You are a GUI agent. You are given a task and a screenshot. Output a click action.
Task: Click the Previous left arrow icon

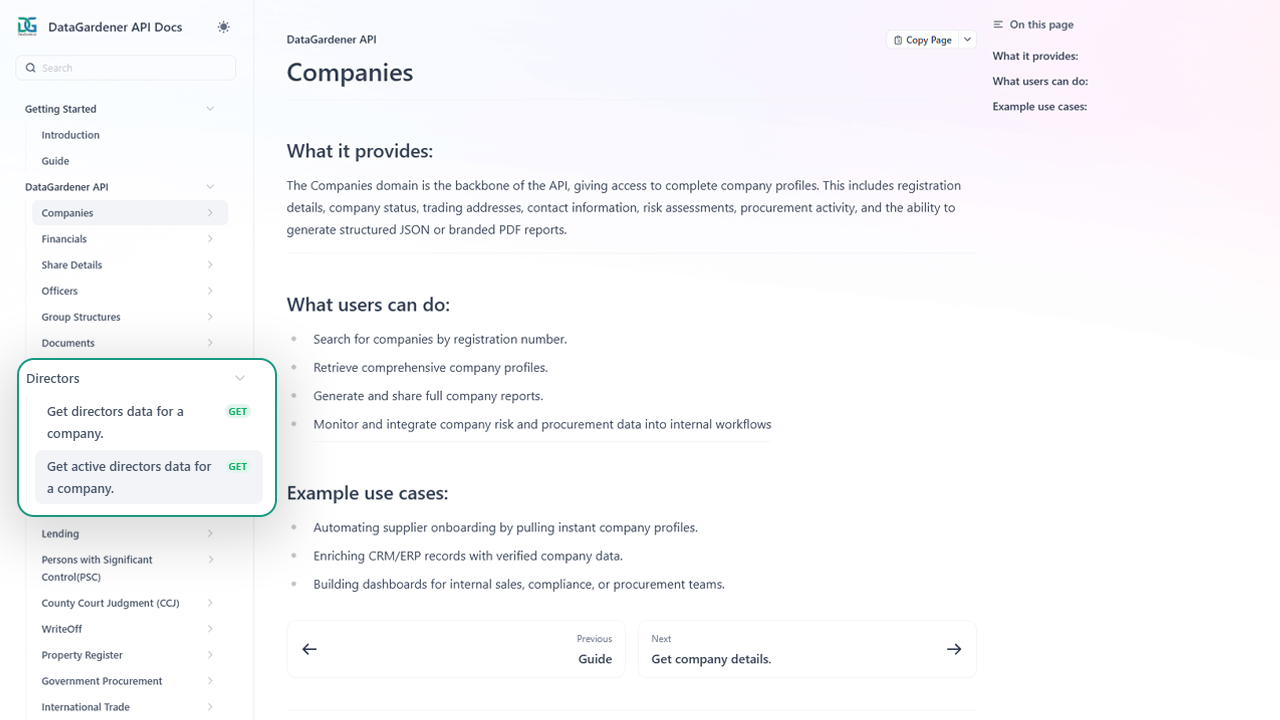point(310,649)
